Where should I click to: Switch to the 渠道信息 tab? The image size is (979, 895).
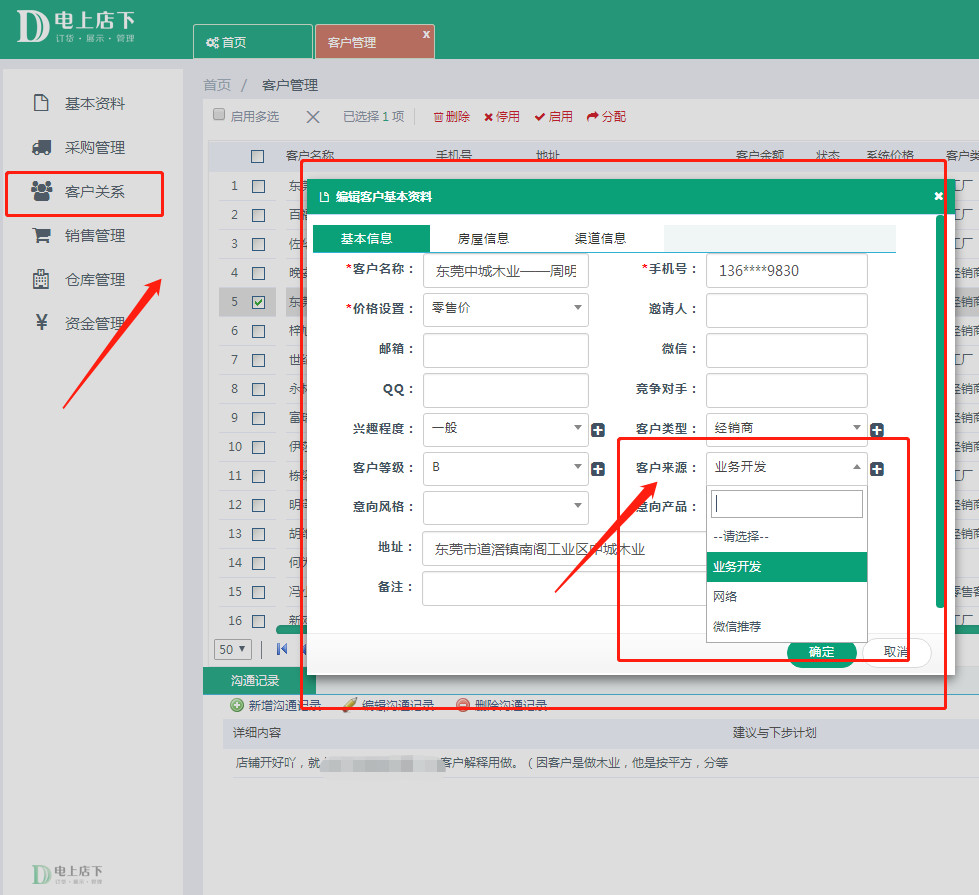point(600,238)
